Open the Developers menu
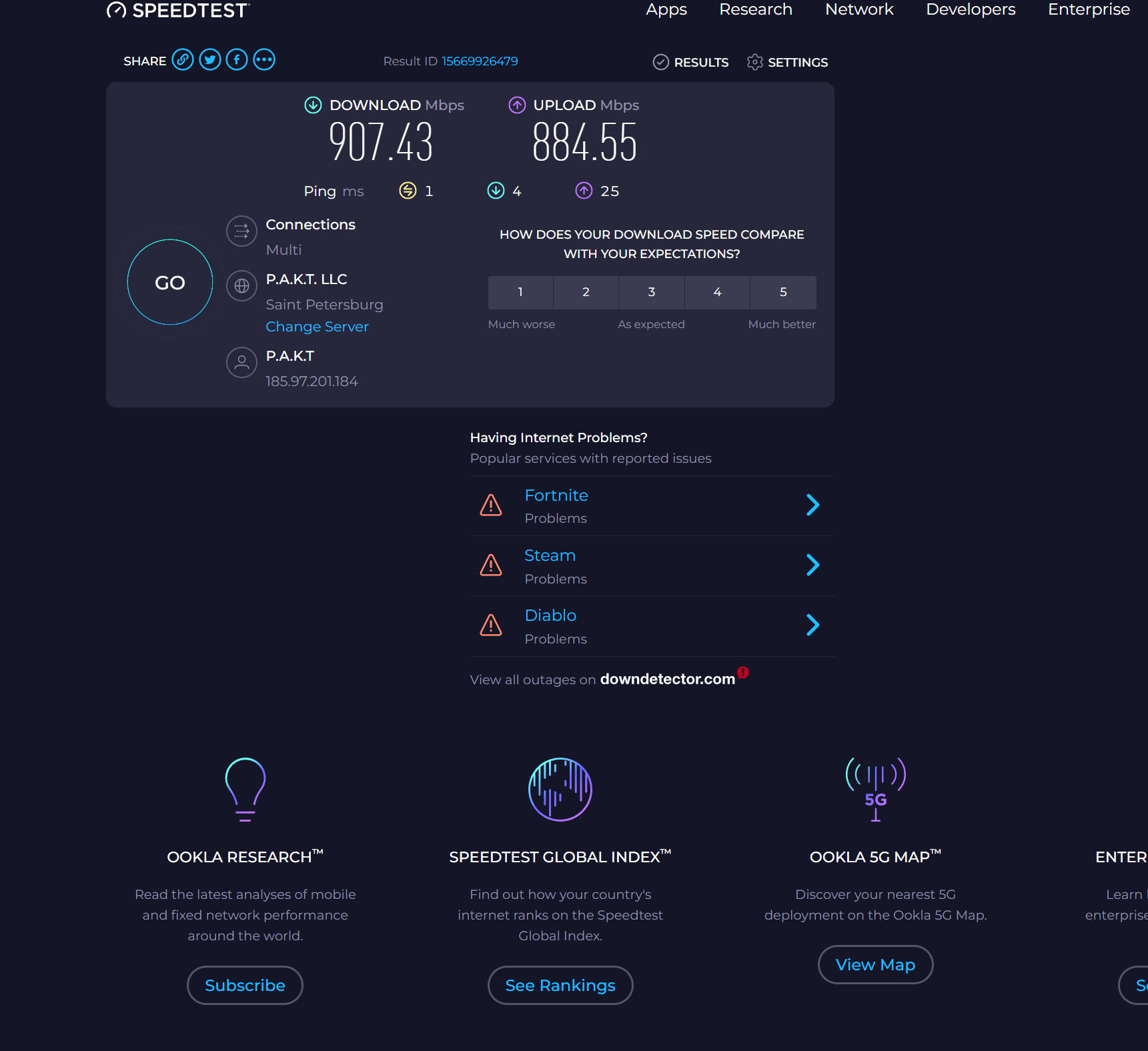Image resolution: width=1148 pixels, height=1051 pixels. (x=971, y=9)
